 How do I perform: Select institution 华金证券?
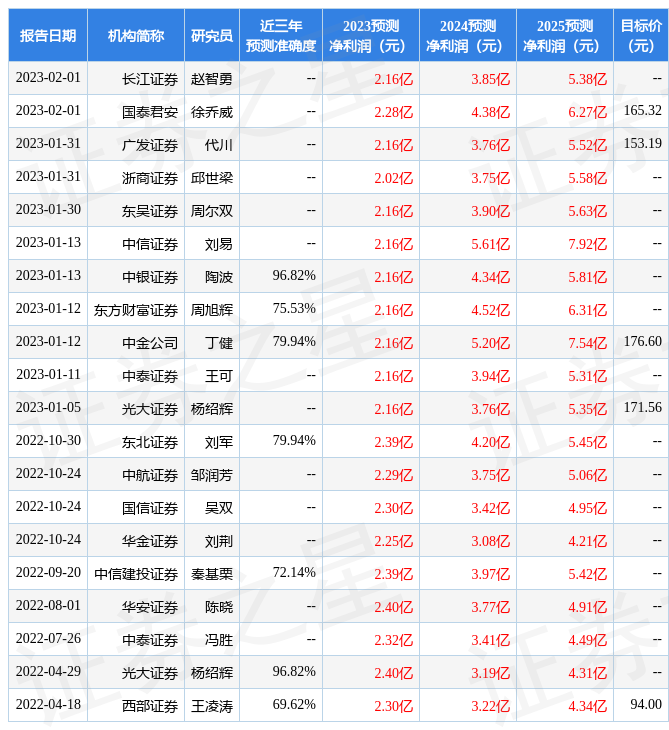(150, 542)
